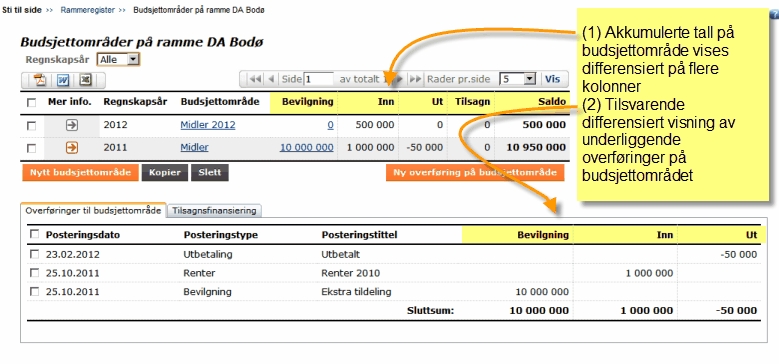Toggle select-all checkbox beside Posteringsdato

[x=34, y=234]
